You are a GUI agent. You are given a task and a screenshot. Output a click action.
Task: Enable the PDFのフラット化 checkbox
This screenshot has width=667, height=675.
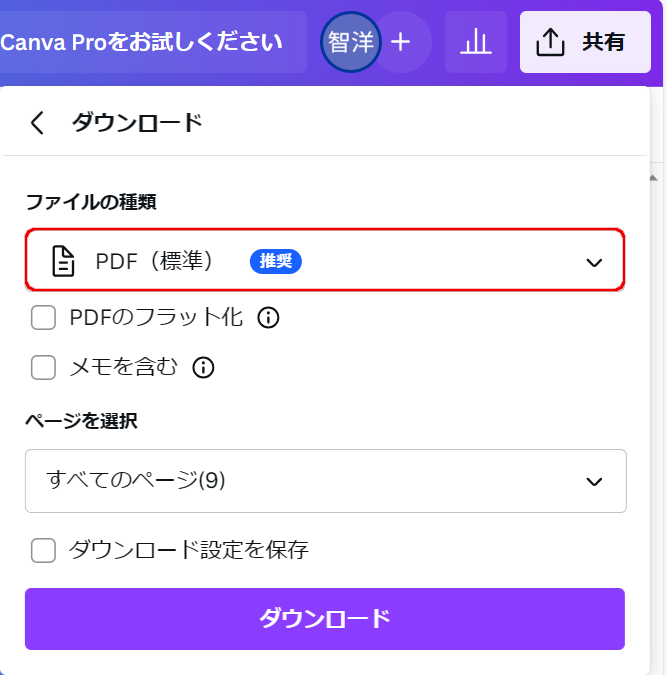point(43,318)
